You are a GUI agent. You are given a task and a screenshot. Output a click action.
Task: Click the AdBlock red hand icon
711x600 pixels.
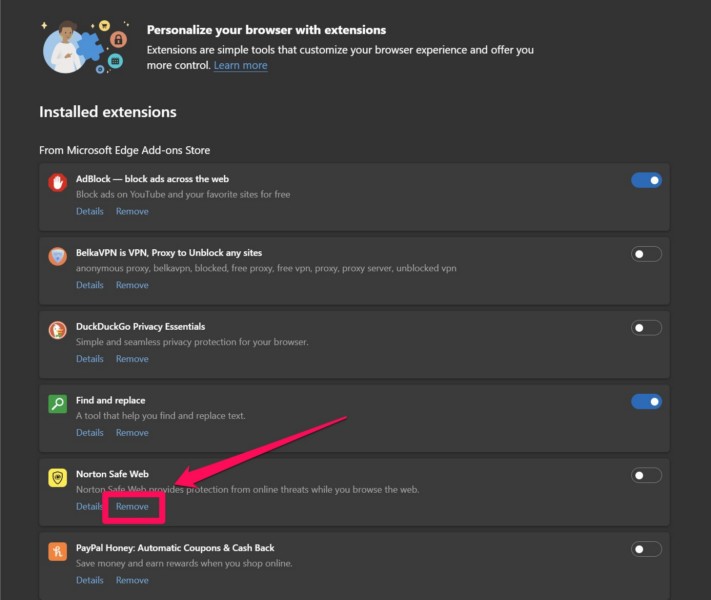pos(58,182)
